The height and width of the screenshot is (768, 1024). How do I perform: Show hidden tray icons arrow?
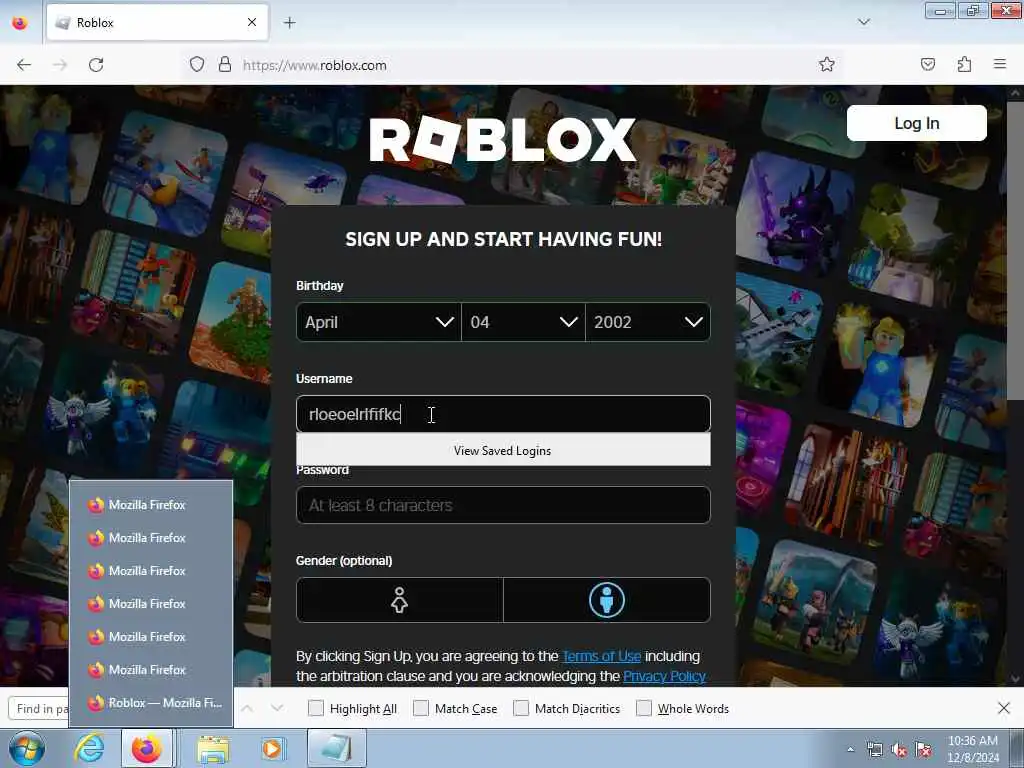[850, 750]
